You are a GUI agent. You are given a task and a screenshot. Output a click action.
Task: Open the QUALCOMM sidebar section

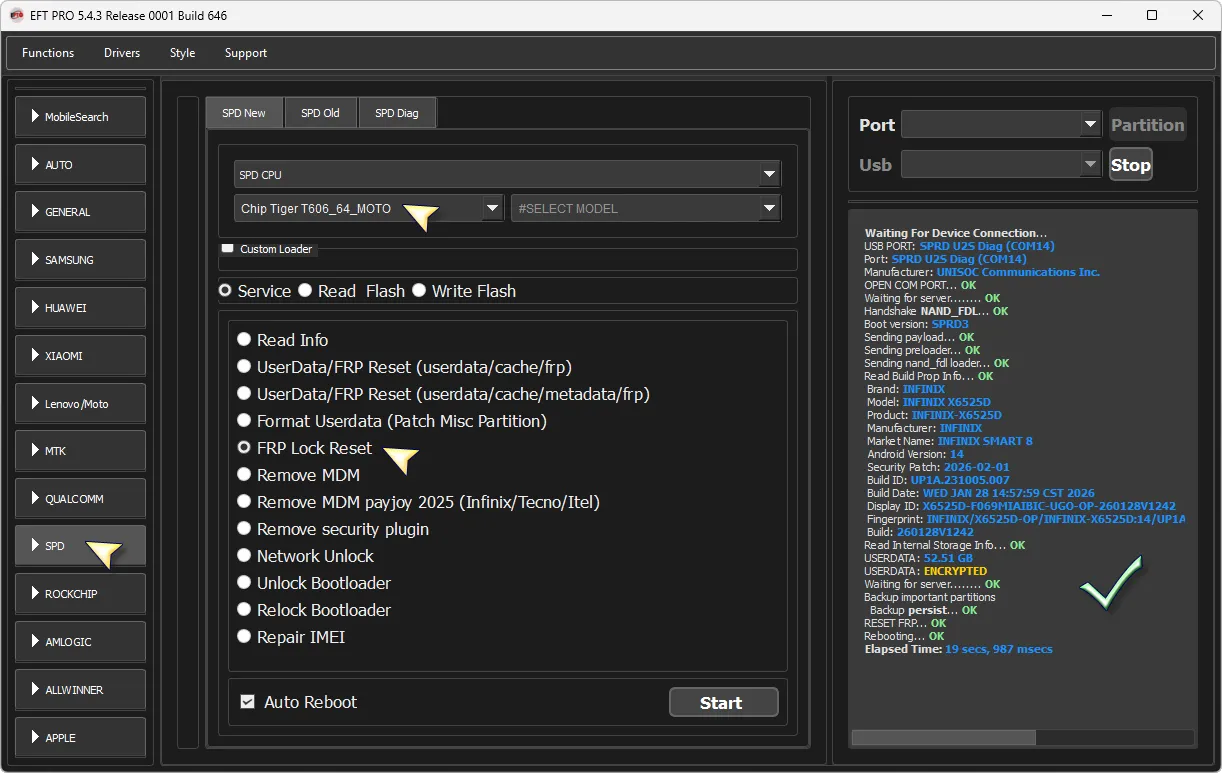pos(80,499)
